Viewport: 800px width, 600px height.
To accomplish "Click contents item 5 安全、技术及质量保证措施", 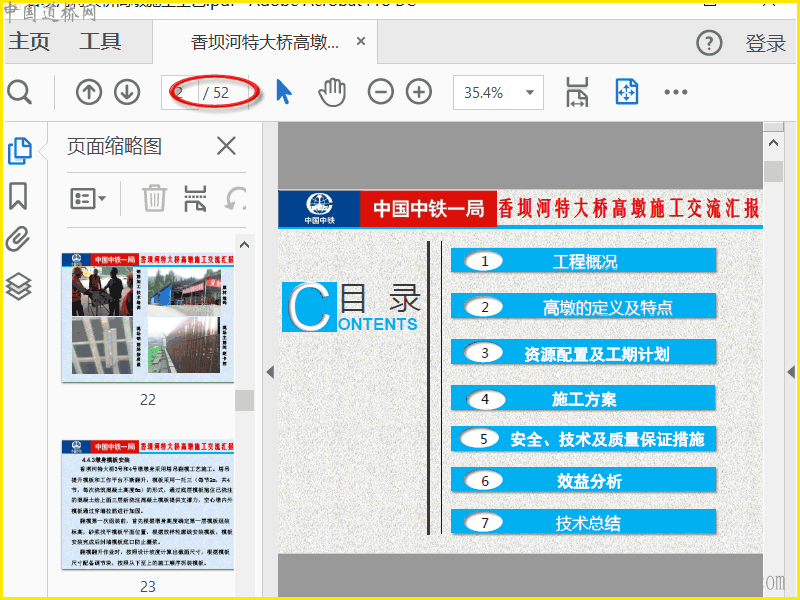I will pos(584,439).
